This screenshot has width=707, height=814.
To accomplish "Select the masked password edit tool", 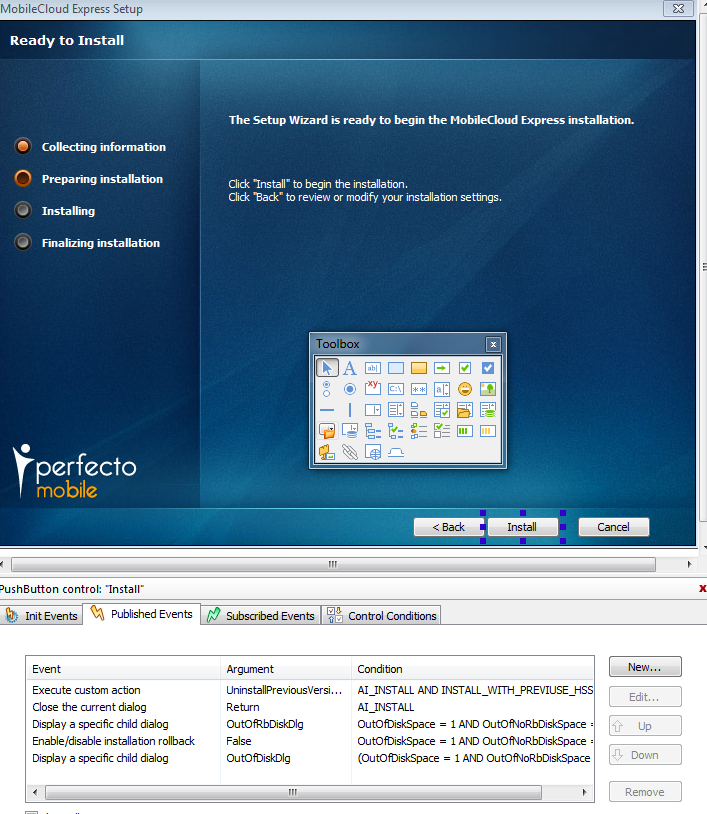I will pyautogui.click(x=419, y=389).
